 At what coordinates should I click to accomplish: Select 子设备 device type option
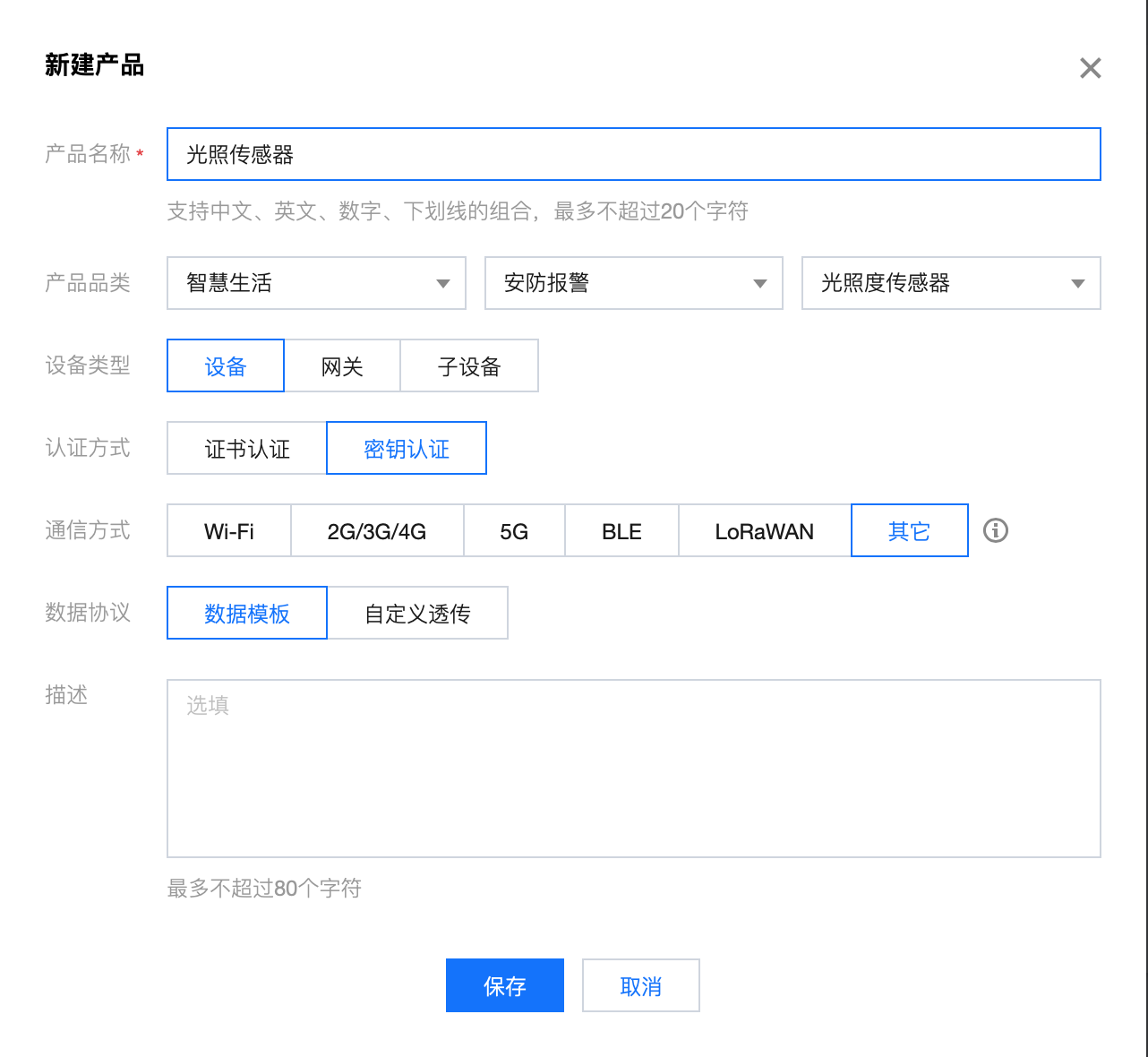point(469,365)
